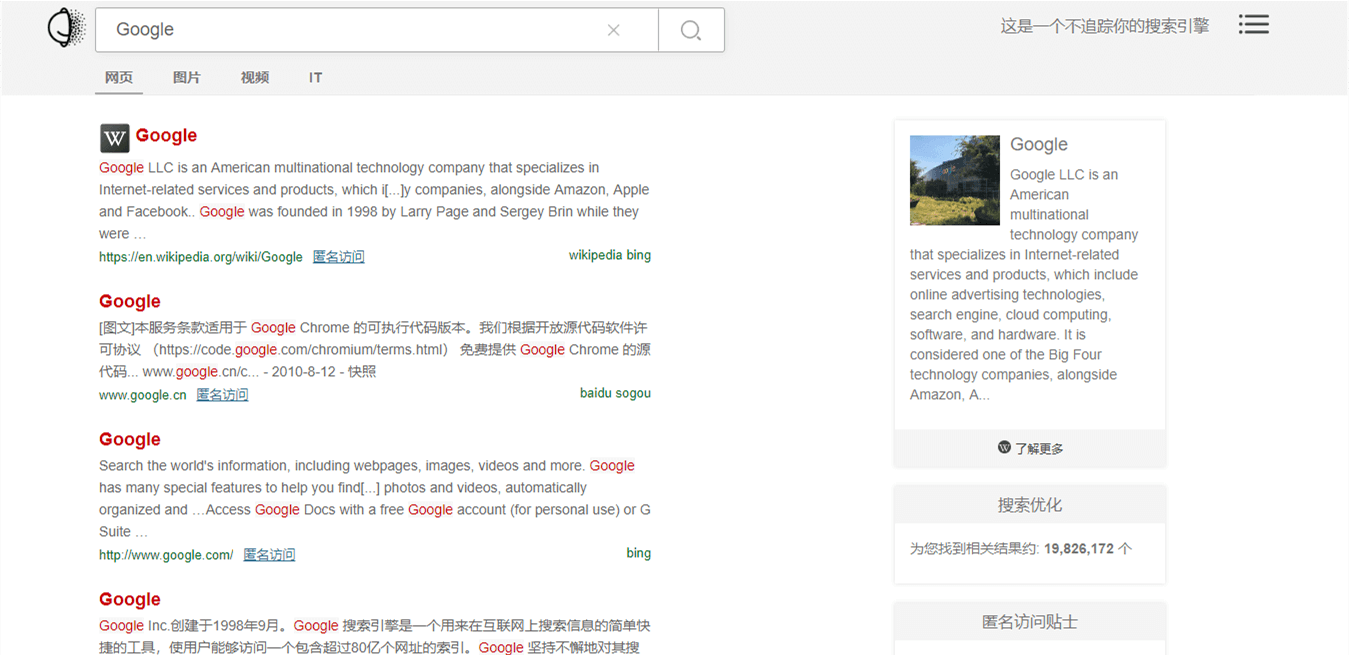Click 匿名访问 beside http://www.google.com/
The height and width of the screenshot is (655, 1349).
[x=269, y=555]
